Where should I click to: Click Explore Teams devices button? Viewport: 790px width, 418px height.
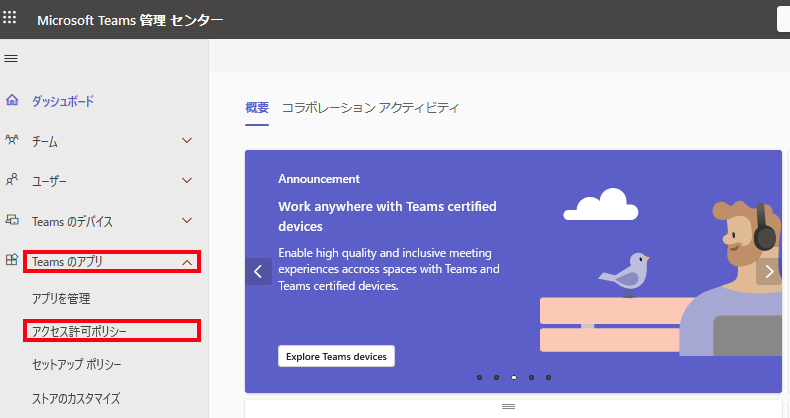pyautogui.click(x=337, y=356)
